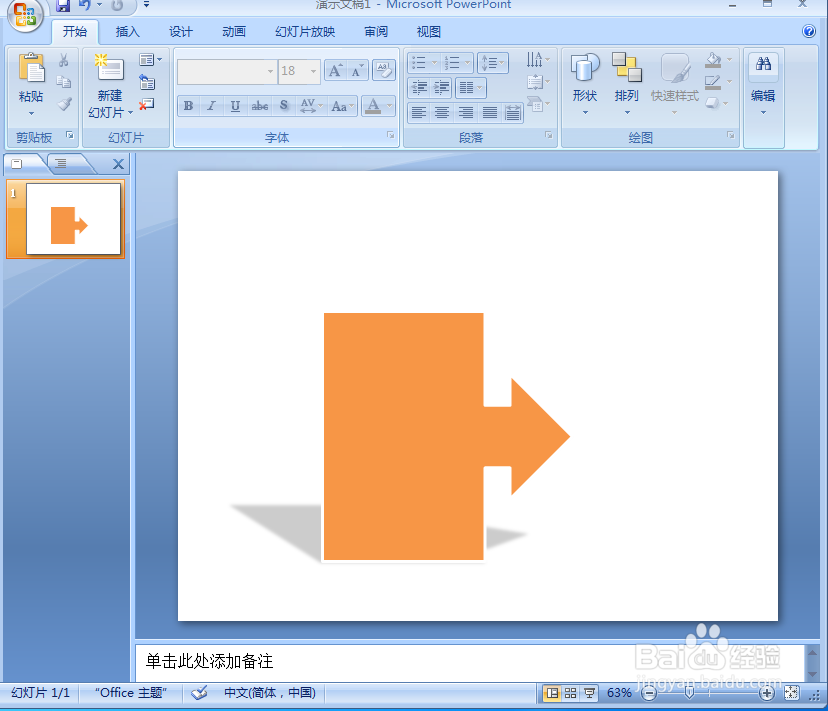Toggle Justify text alignment
Viewport: 828px width, 711px height.
(x=490, y=113)
